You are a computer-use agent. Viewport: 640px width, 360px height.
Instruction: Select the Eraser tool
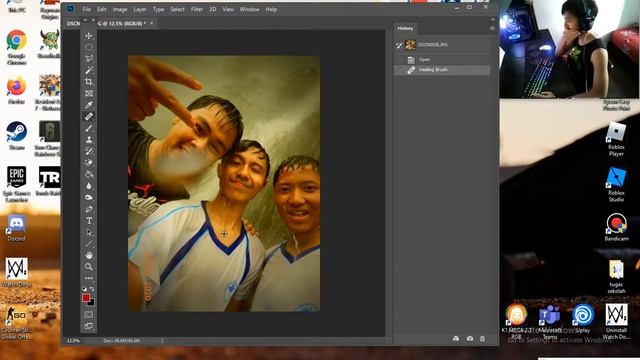[x=89, y=162]
